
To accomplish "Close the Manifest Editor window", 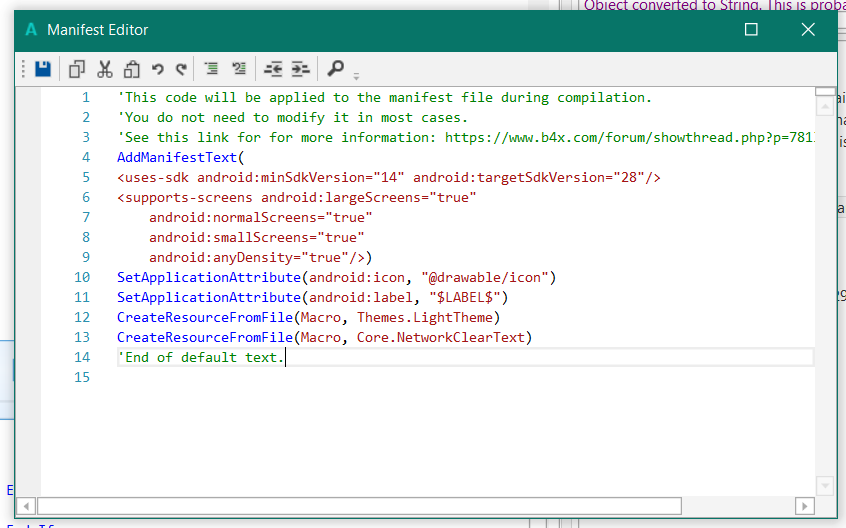I will coord(808,29).
